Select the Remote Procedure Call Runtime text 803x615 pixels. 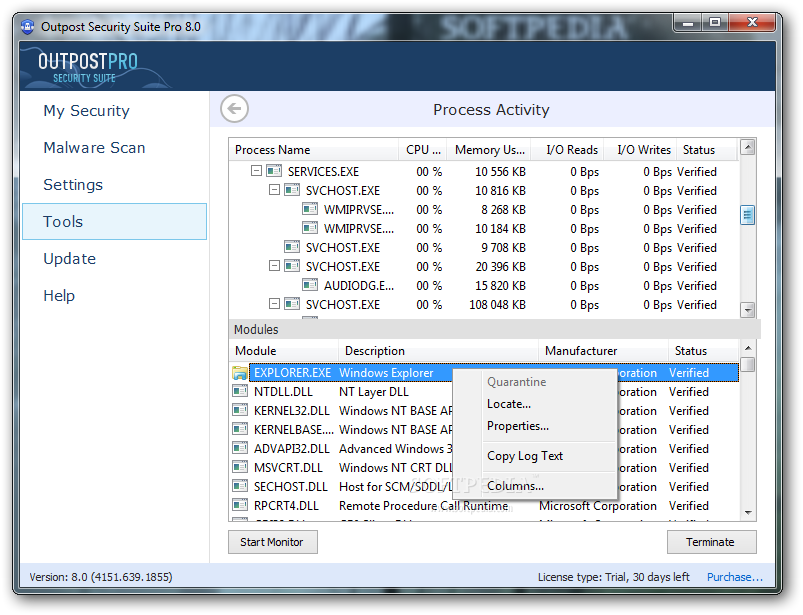pyautogui.click(x=424, y=505)
